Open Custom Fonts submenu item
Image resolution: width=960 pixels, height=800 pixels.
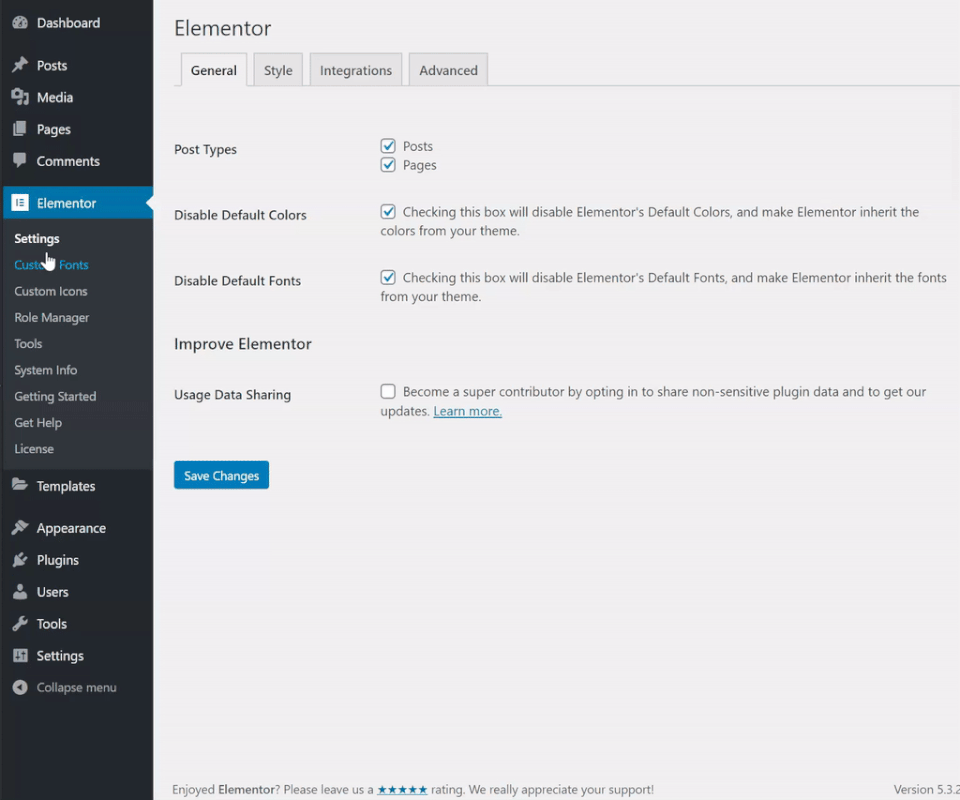(51, 264)
